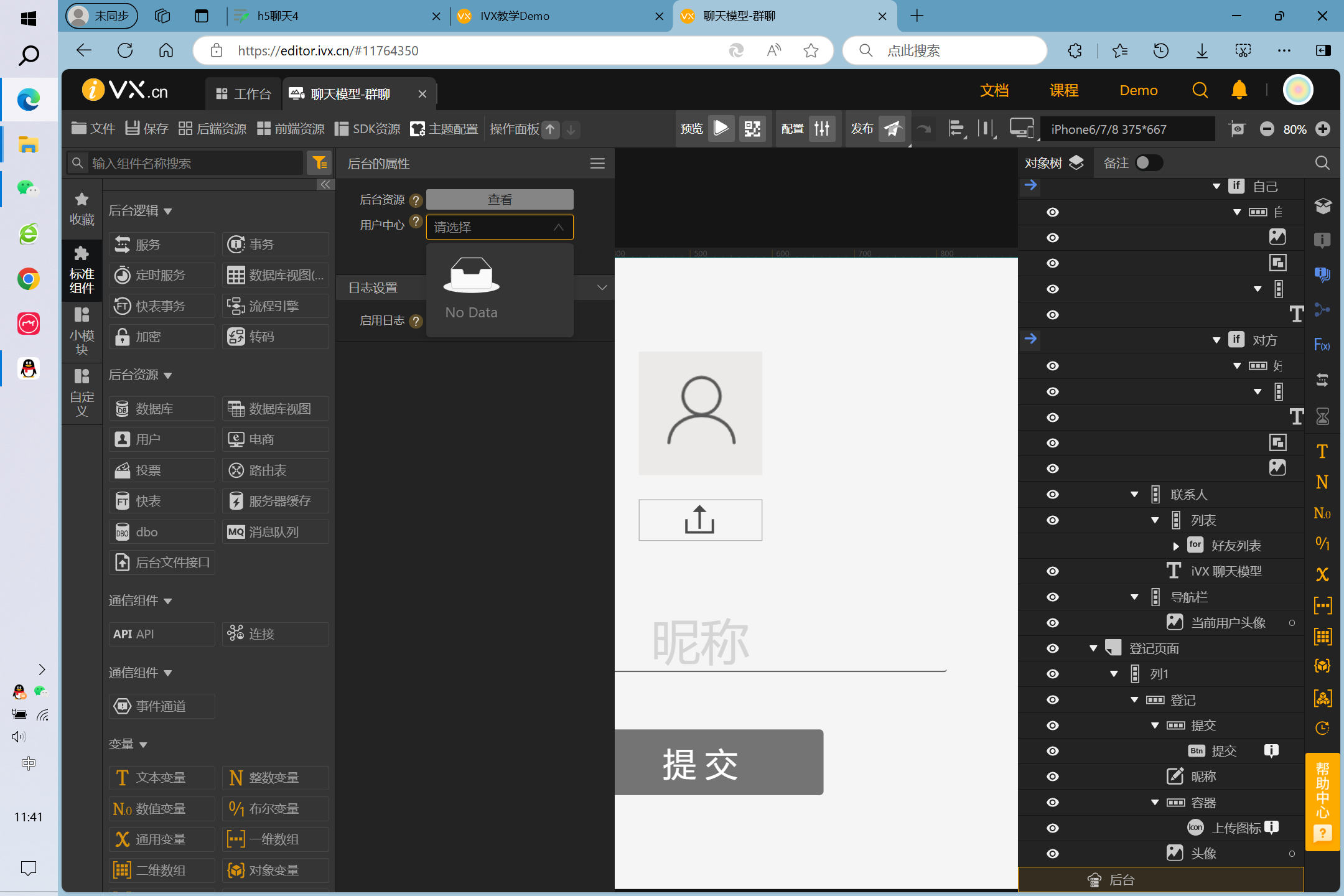Open the 收藏 favorites sidebar section
The image size is (1344, 896).
(x=82, y=210)
